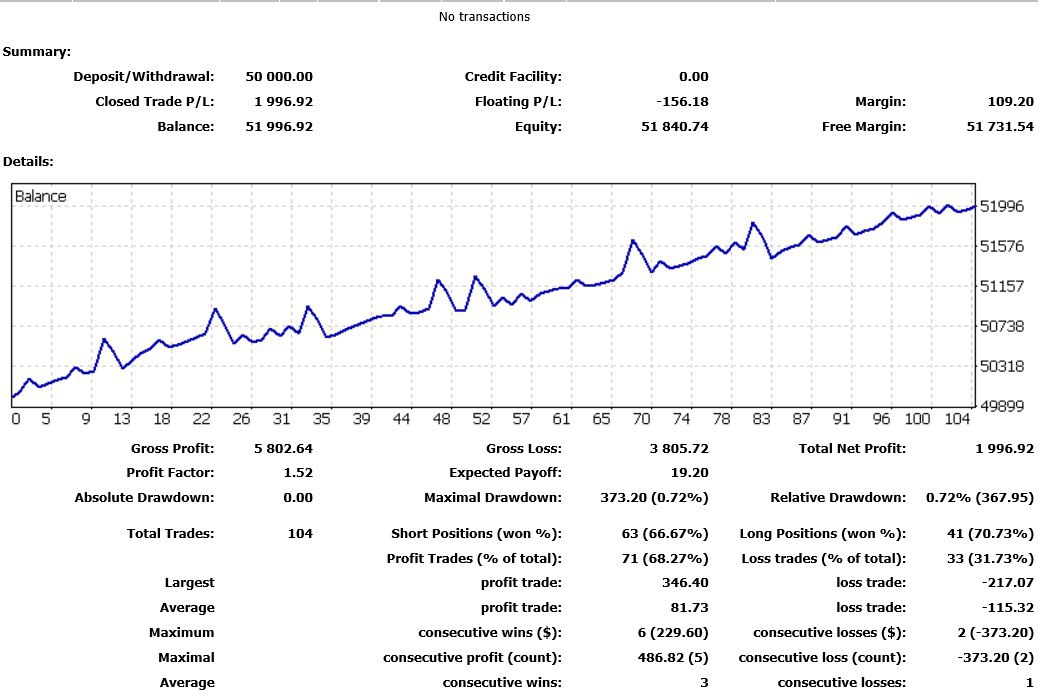Click the Summary heading
This screenshot has width=1063, height=698.
pyautogui.click(x=37, y=52)
